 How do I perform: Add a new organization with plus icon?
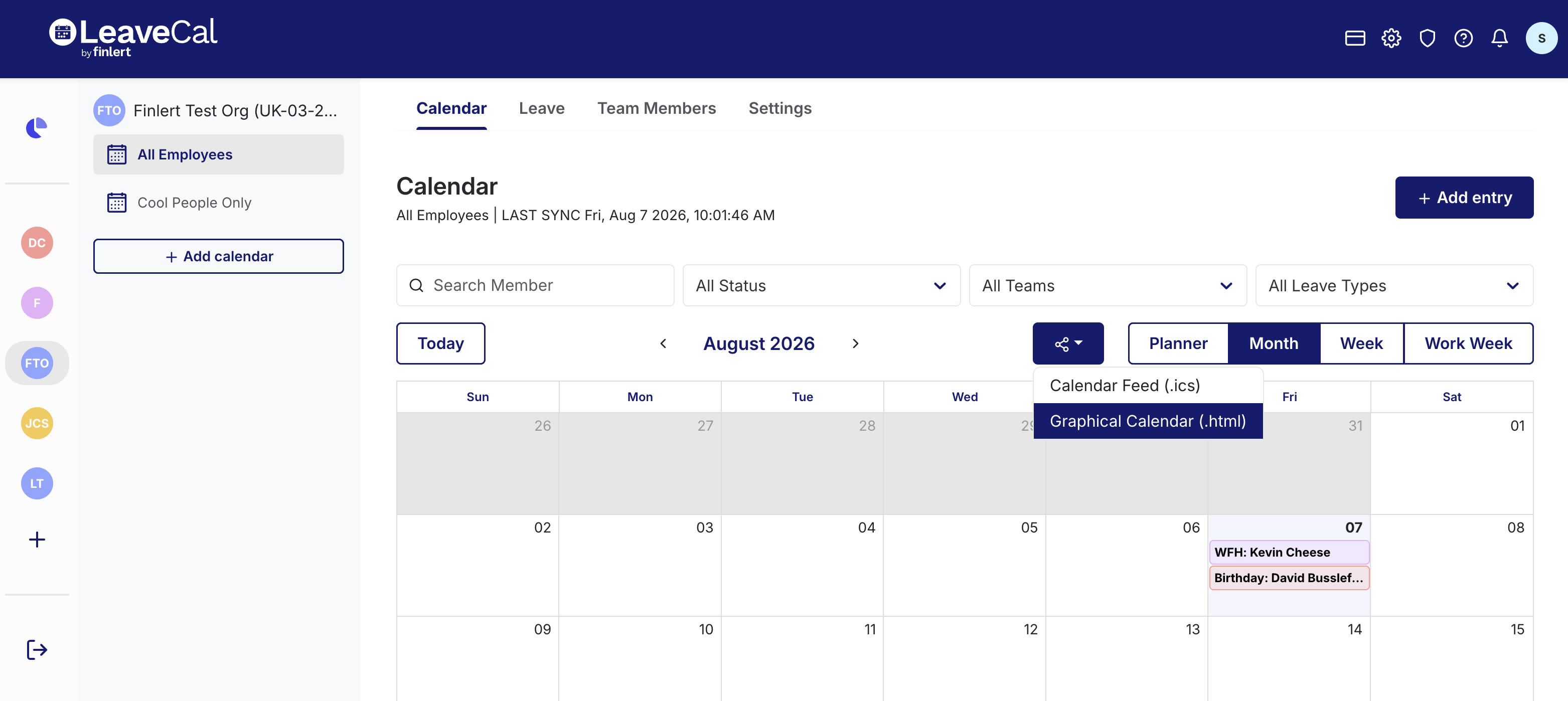coord(37,540)
